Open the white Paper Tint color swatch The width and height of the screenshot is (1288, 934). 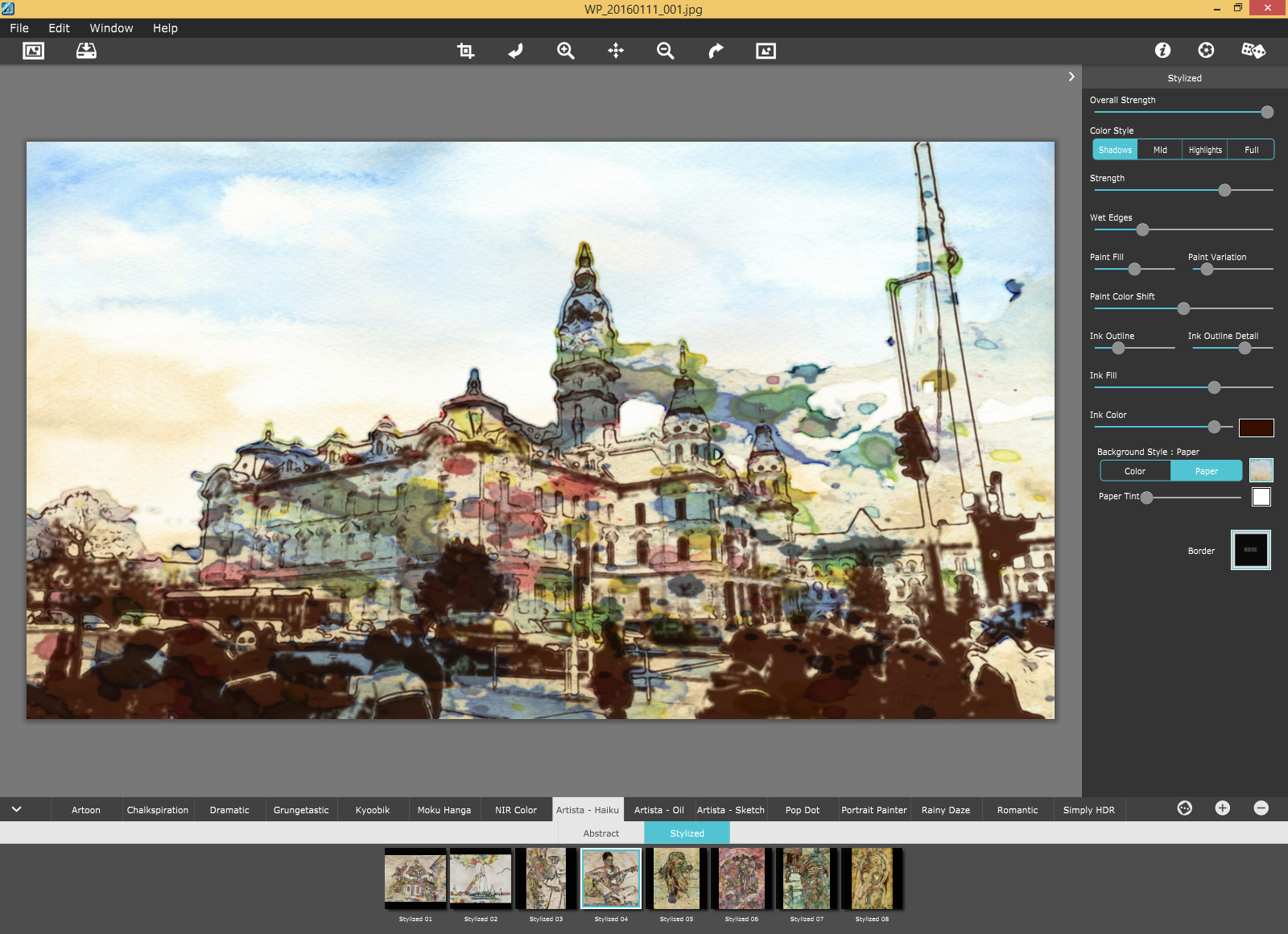coord(1261,497)
